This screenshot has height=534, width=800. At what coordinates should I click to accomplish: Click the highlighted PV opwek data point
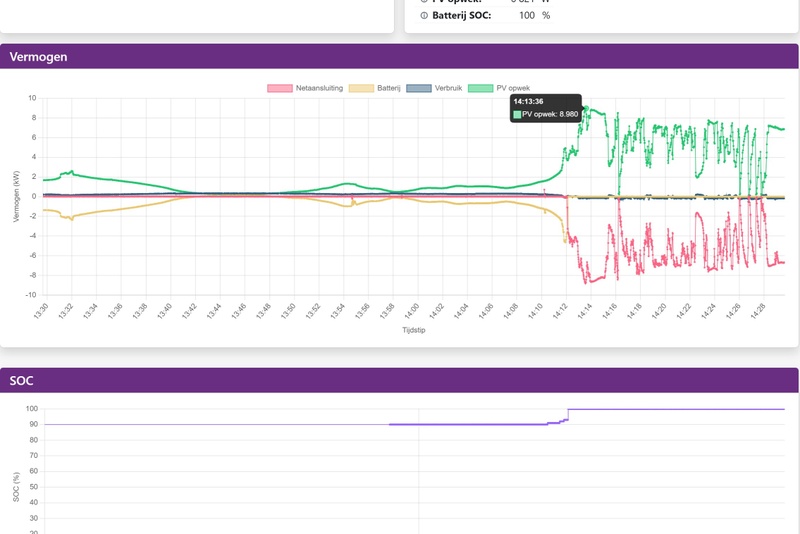586,108
